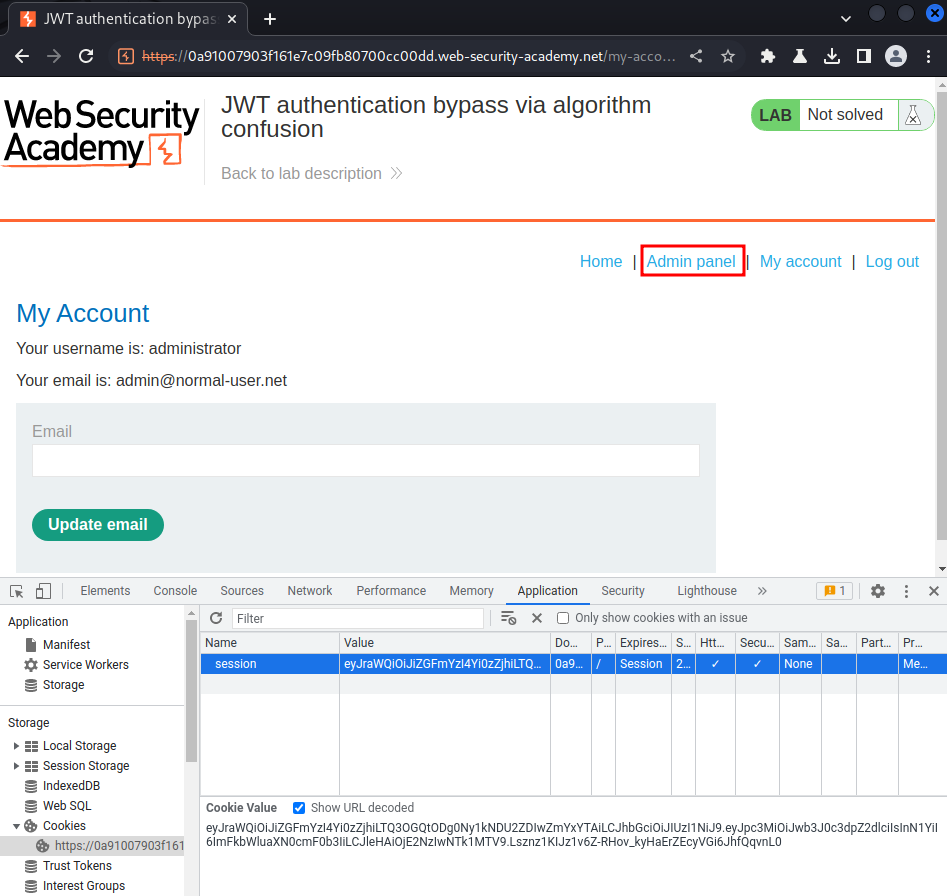This screenshot has height=896, width=947.
Task: Select IndexedDB in the Storage tree
Action: pos(71,786)
